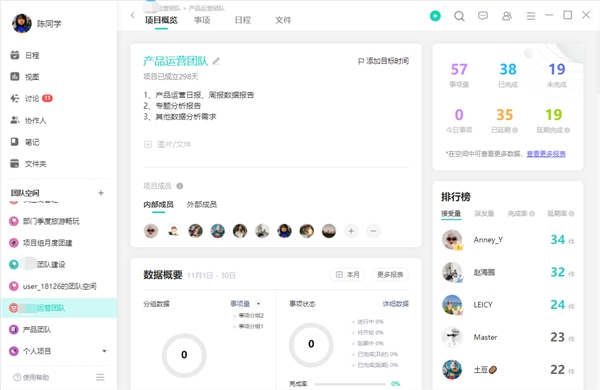Open the search magnifier icon
The width and height of the screenshot is (600, 390).
click(459, 16)
